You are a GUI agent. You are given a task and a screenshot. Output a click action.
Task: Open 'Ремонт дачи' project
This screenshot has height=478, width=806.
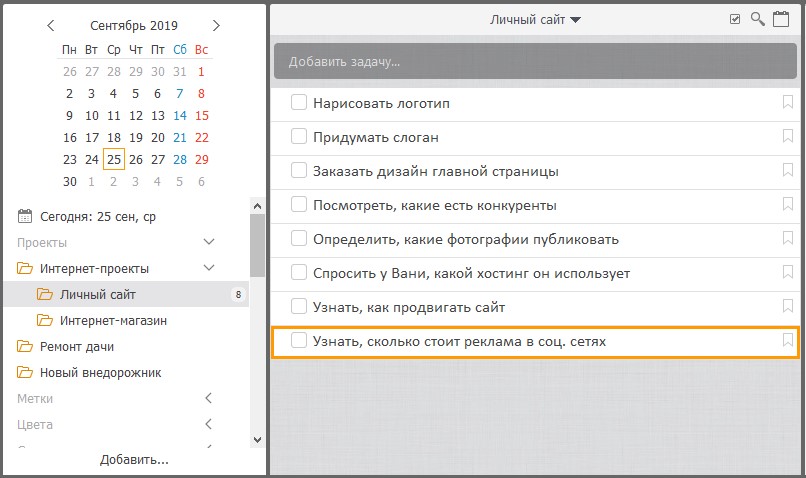point(77,346)
